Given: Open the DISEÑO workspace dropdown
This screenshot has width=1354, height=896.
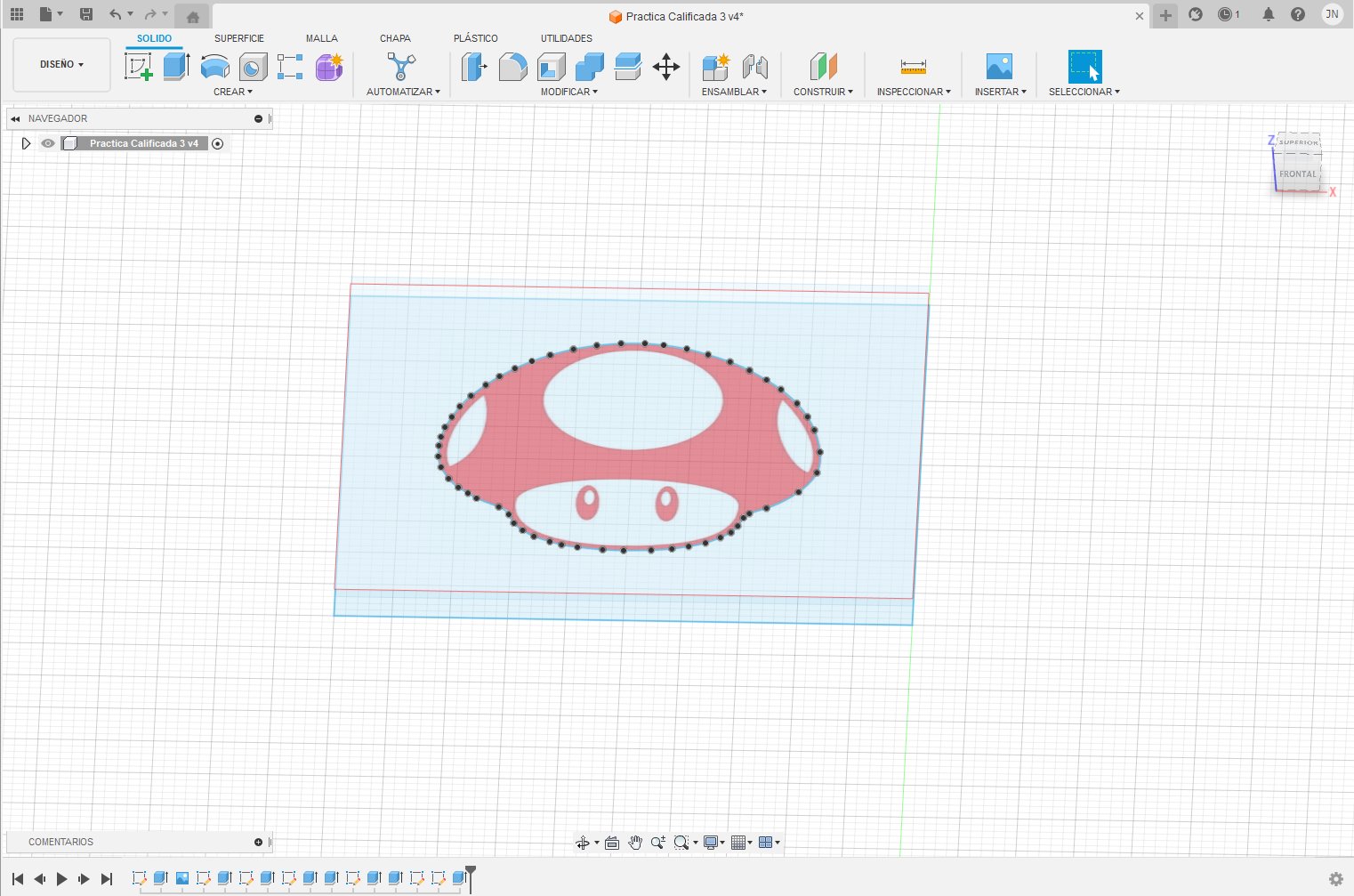Looking at the screenshot, I should point(61,64).
